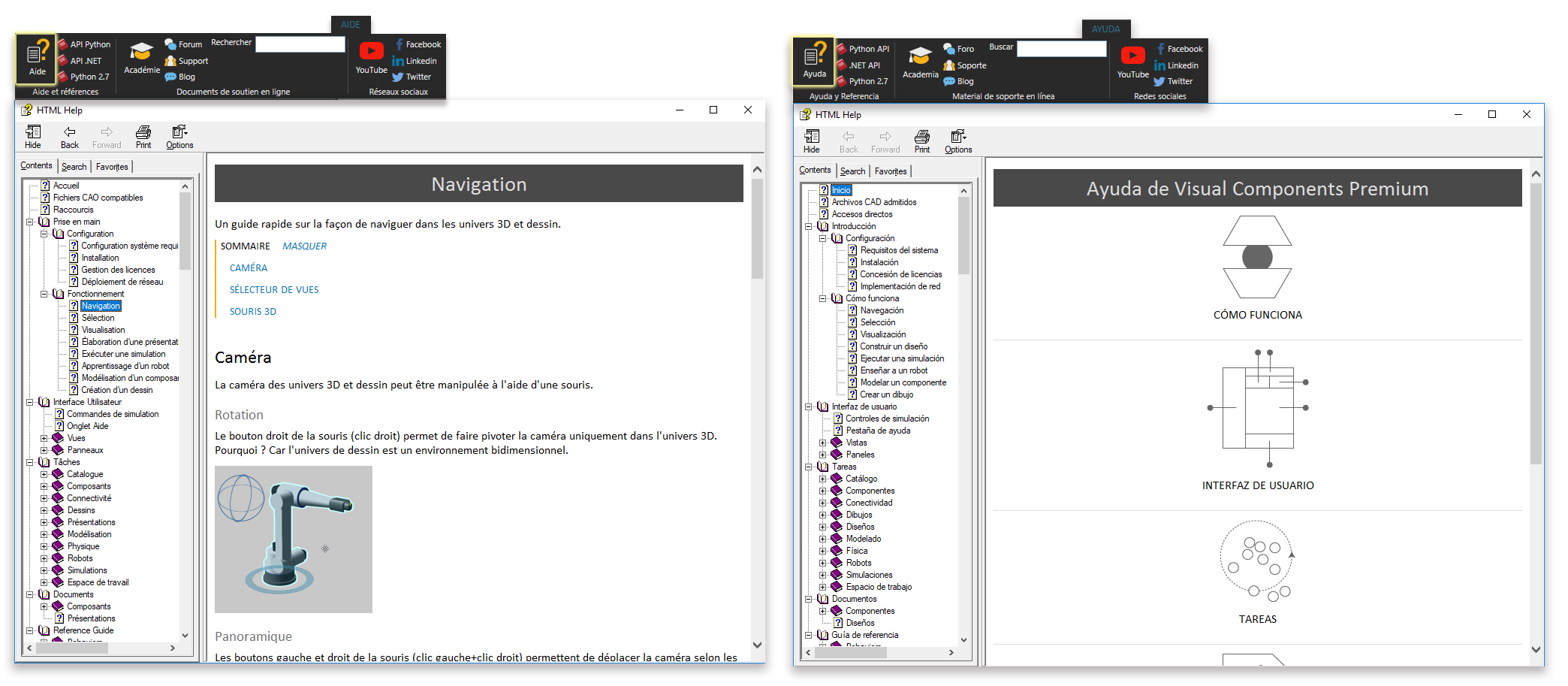1568x686 pixels.
Task: Expand the Vues tree node
Action: [44, 438]
